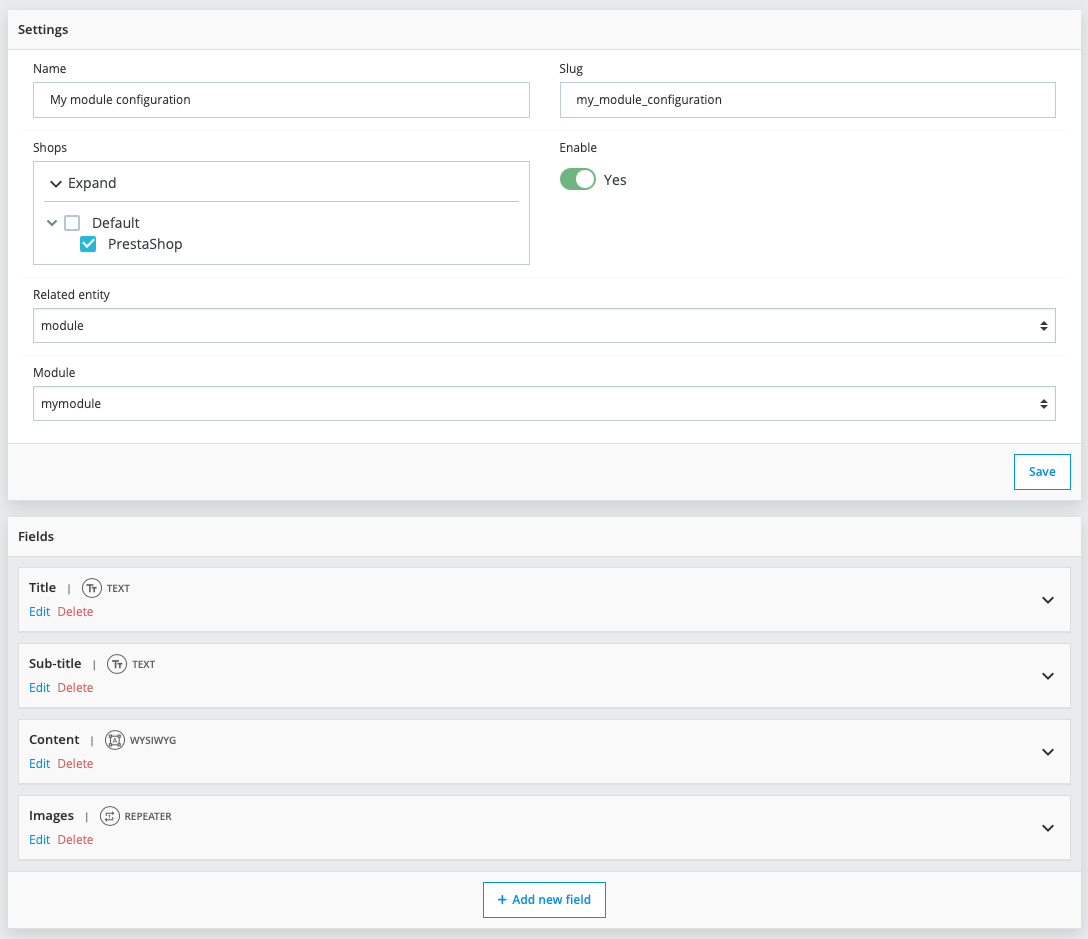Toggle the Enable switch off
The image size is (1088, 939).
[577, 180]
